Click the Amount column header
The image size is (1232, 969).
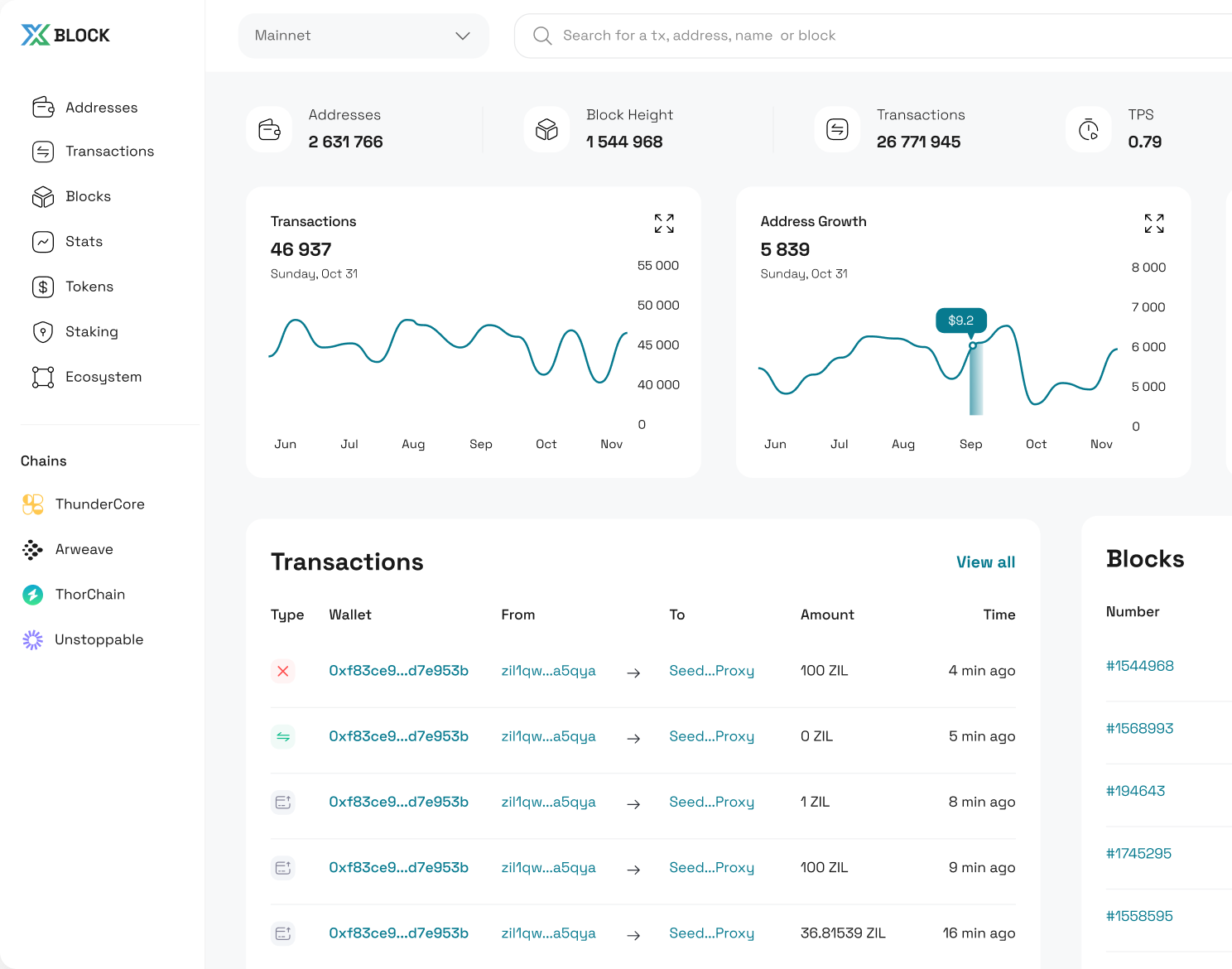(827, 615)
